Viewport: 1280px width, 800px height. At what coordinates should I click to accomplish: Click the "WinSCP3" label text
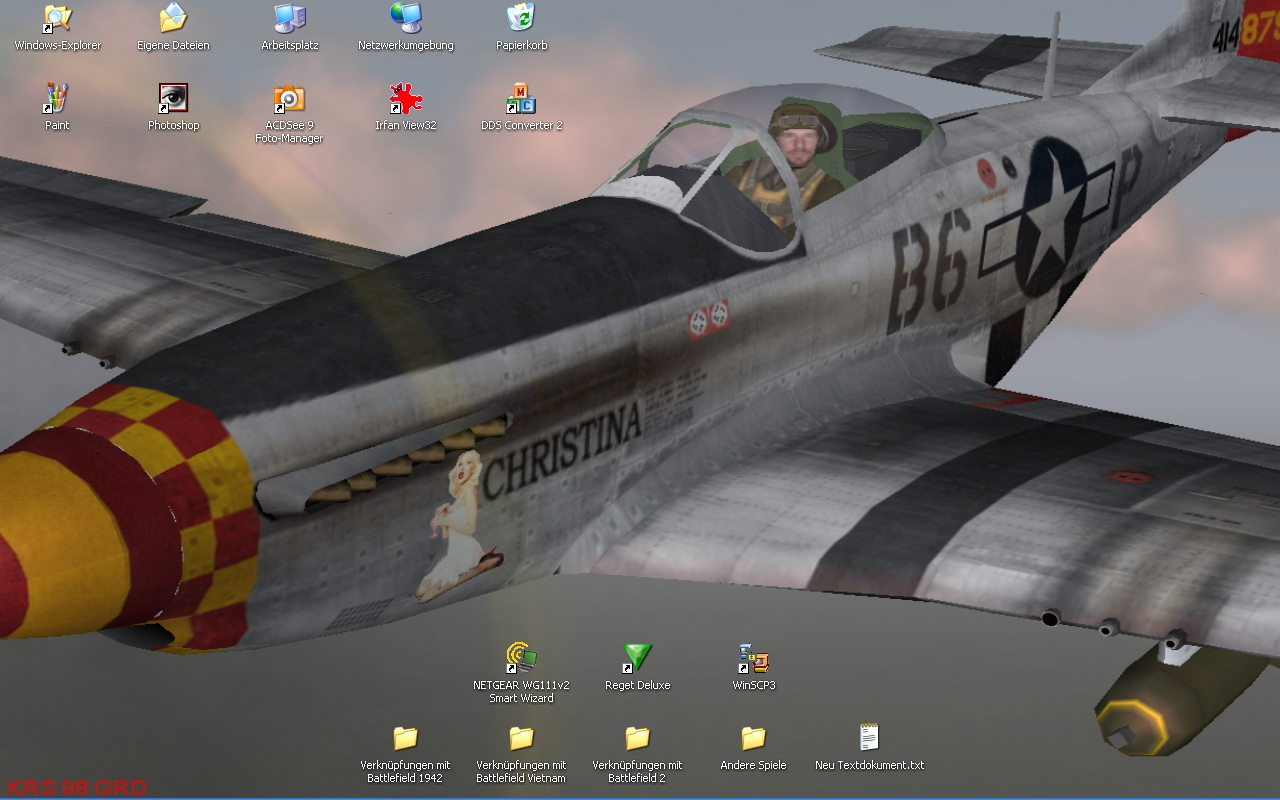click(753, 686)
